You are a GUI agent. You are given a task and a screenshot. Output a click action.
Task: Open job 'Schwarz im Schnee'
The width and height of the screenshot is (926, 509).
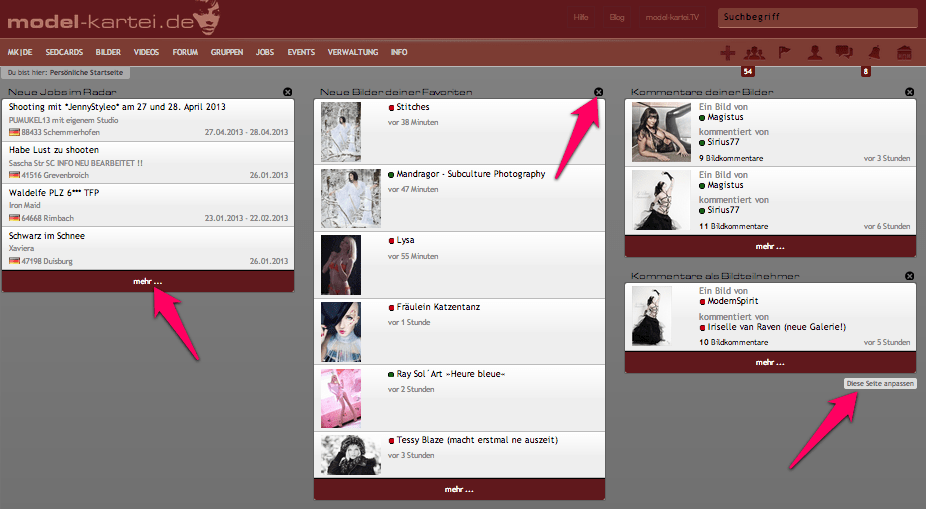click(47, 236)
